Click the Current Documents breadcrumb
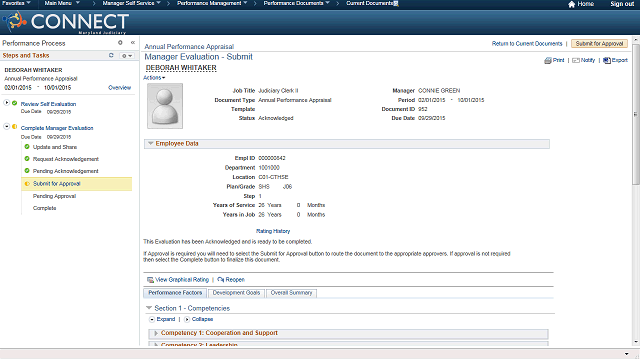This screenshot has width=640, height=360. coord(370,3)
